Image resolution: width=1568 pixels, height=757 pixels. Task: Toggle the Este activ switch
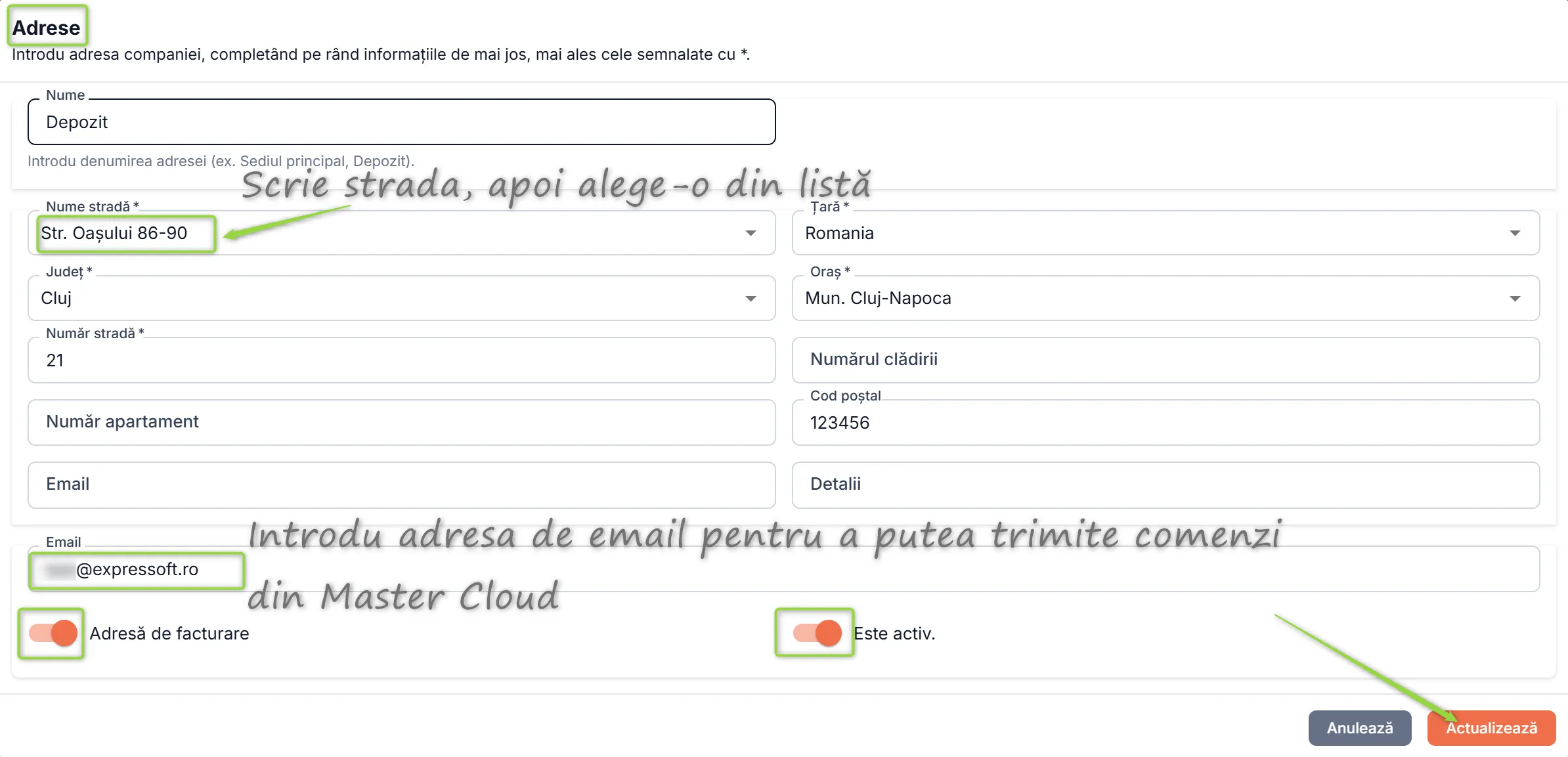[x=817, y=633]
